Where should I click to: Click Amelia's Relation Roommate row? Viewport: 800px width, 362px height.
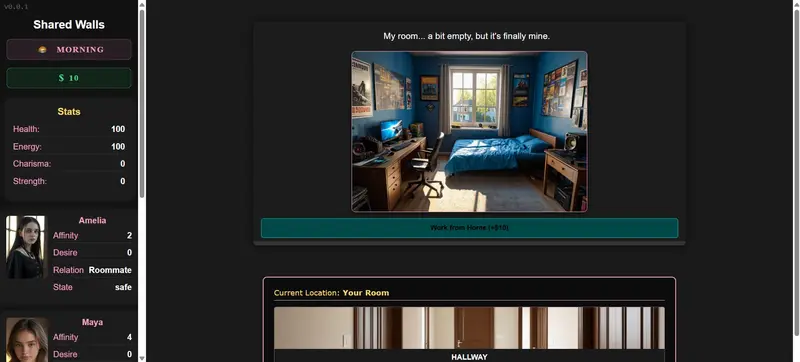coord(92,270)
